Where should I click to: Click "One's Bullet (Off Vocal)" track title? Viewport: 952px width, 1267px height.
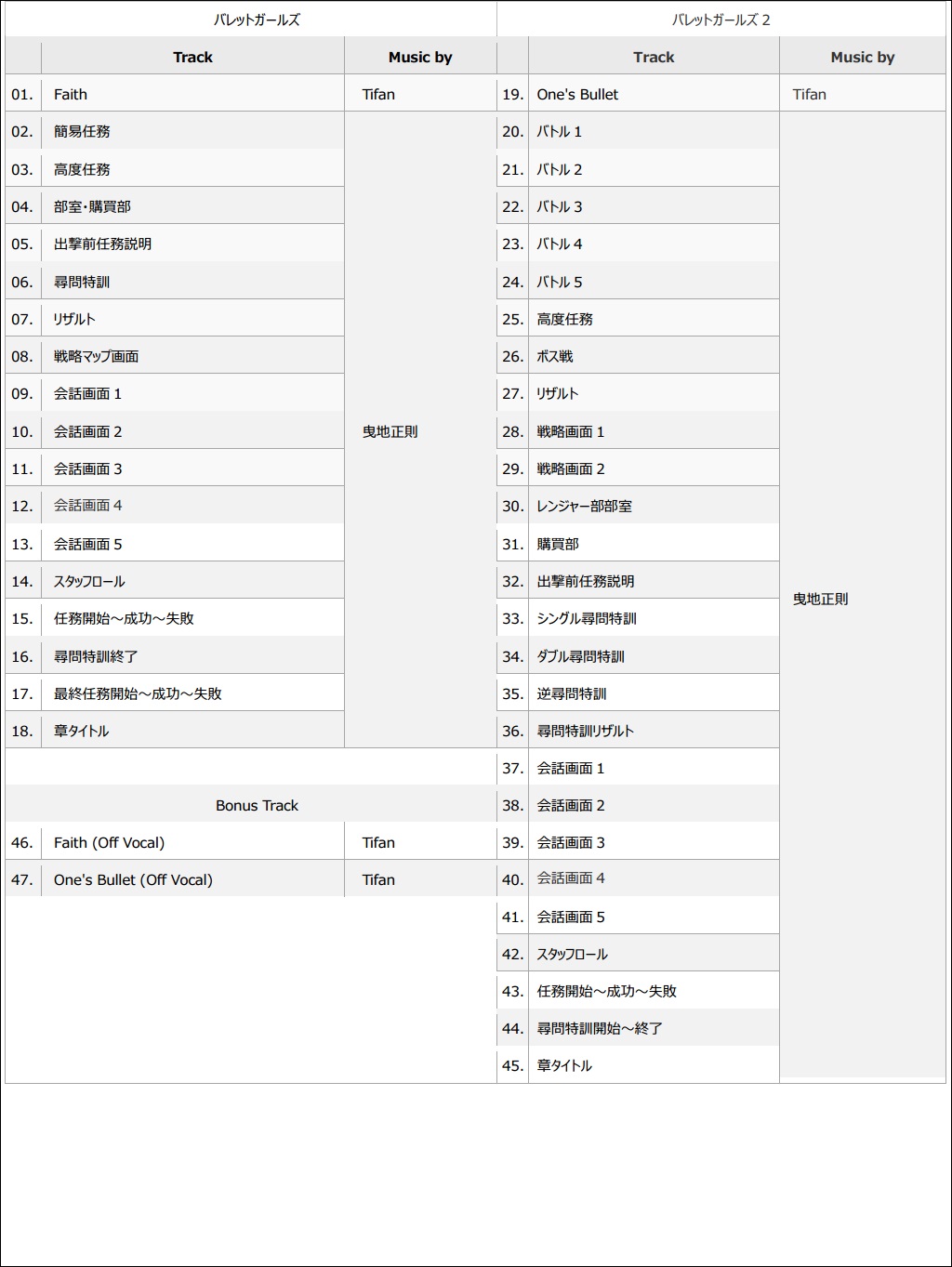point(133,879)
